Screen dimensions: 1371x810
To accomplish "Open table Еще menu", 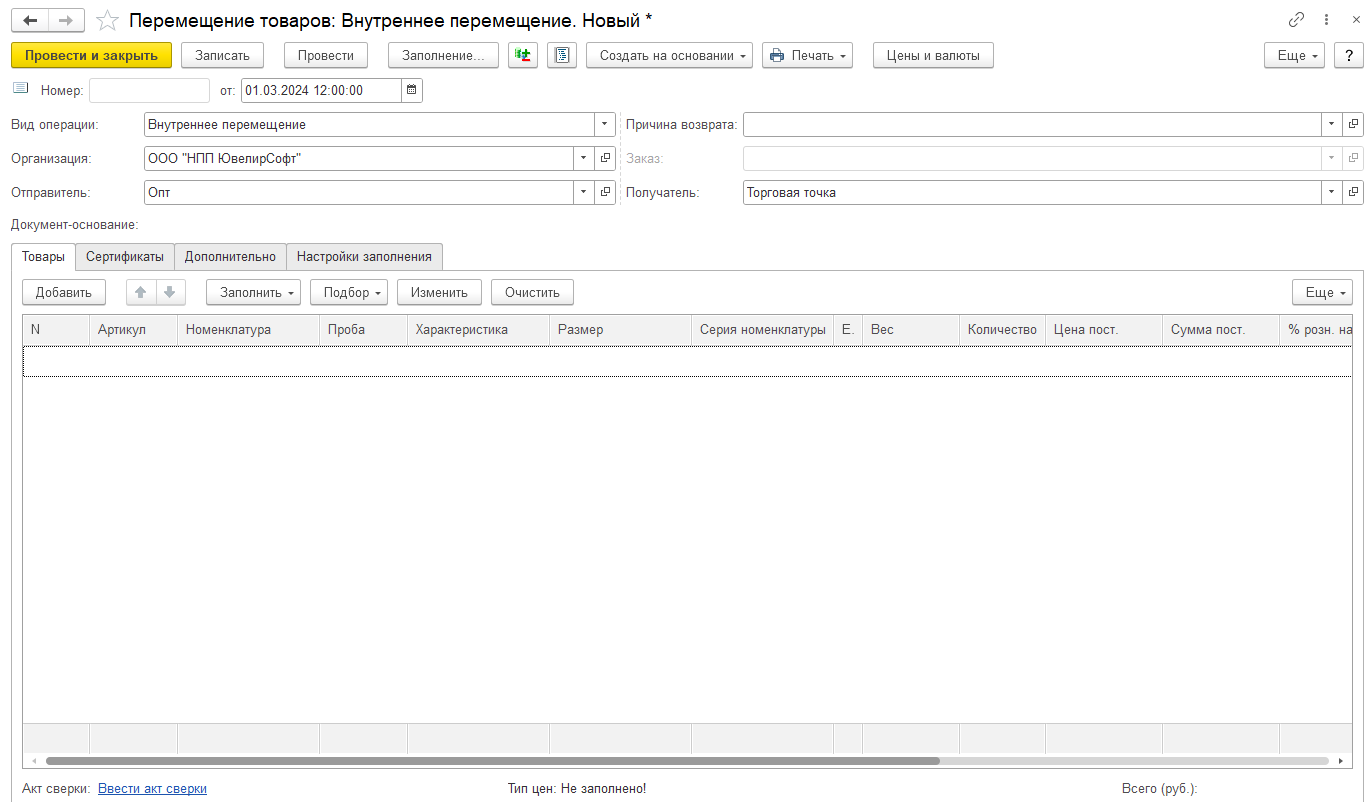I will [1322, 292].
